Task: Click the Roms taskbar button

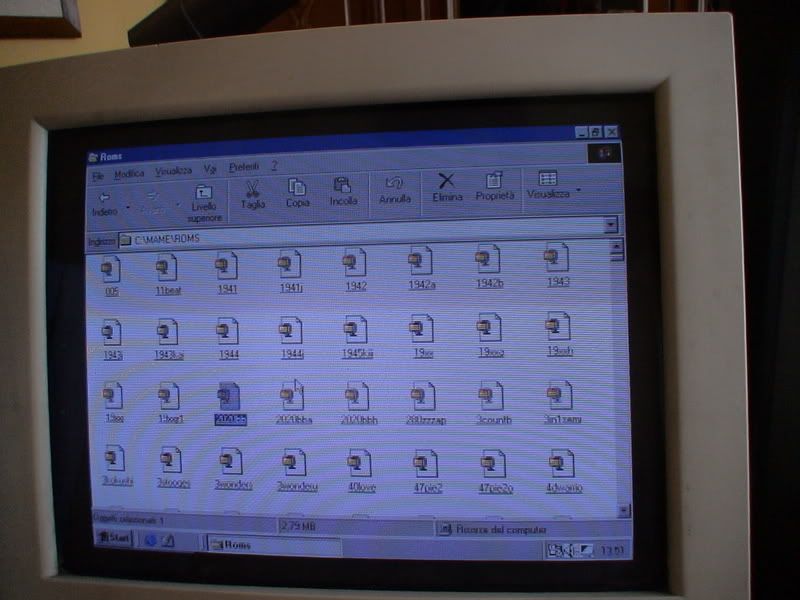Action: pos(274,545)
